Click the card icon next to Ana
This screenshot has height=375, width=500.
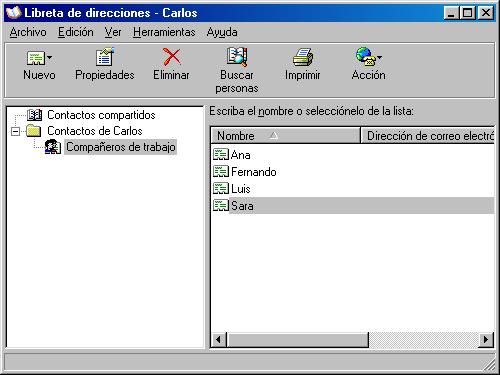pos(221,155)
